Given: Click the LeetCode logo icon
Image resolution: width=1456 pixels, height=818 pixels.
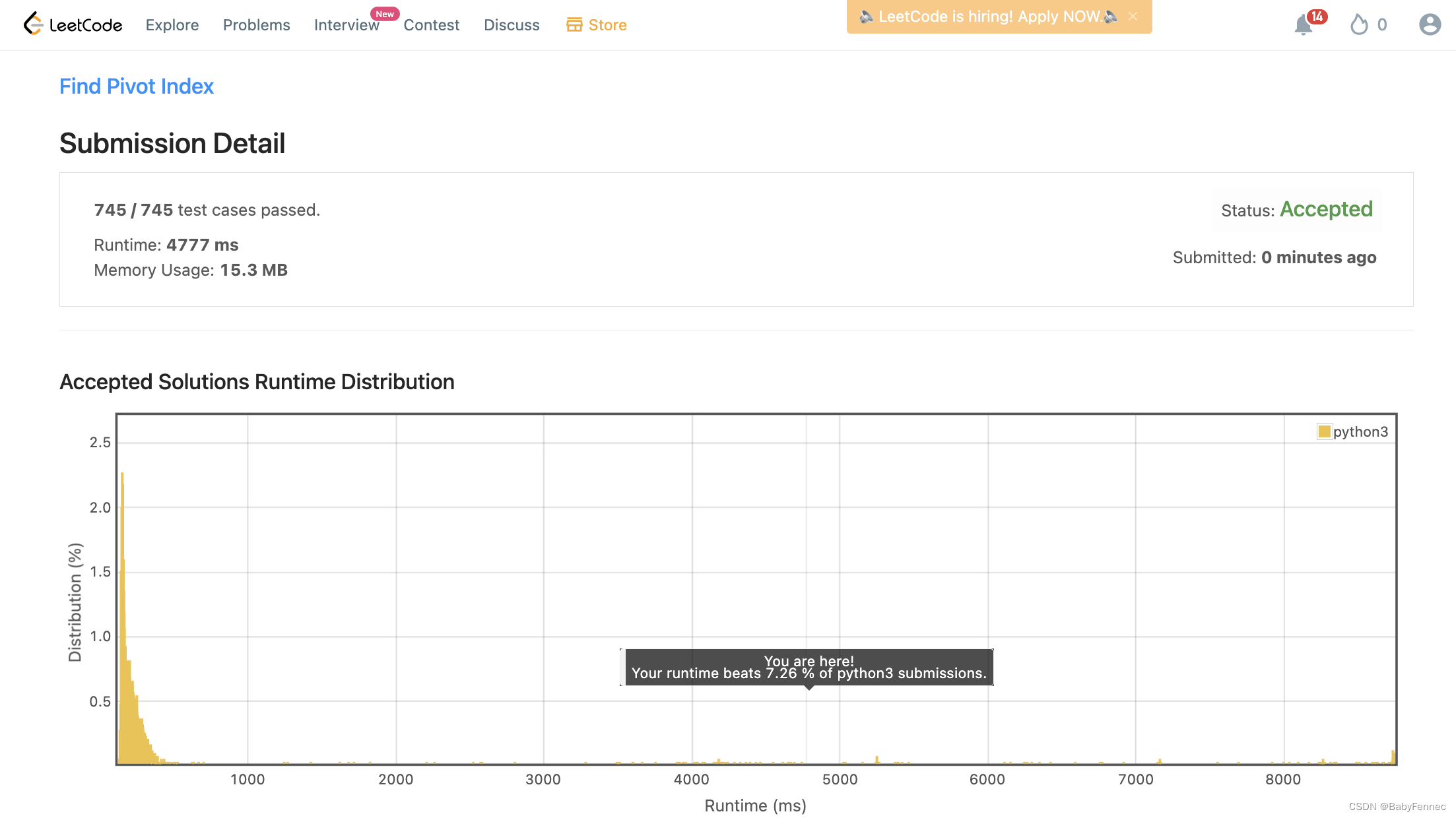Looking at the screenshot, I should [33, 24].
